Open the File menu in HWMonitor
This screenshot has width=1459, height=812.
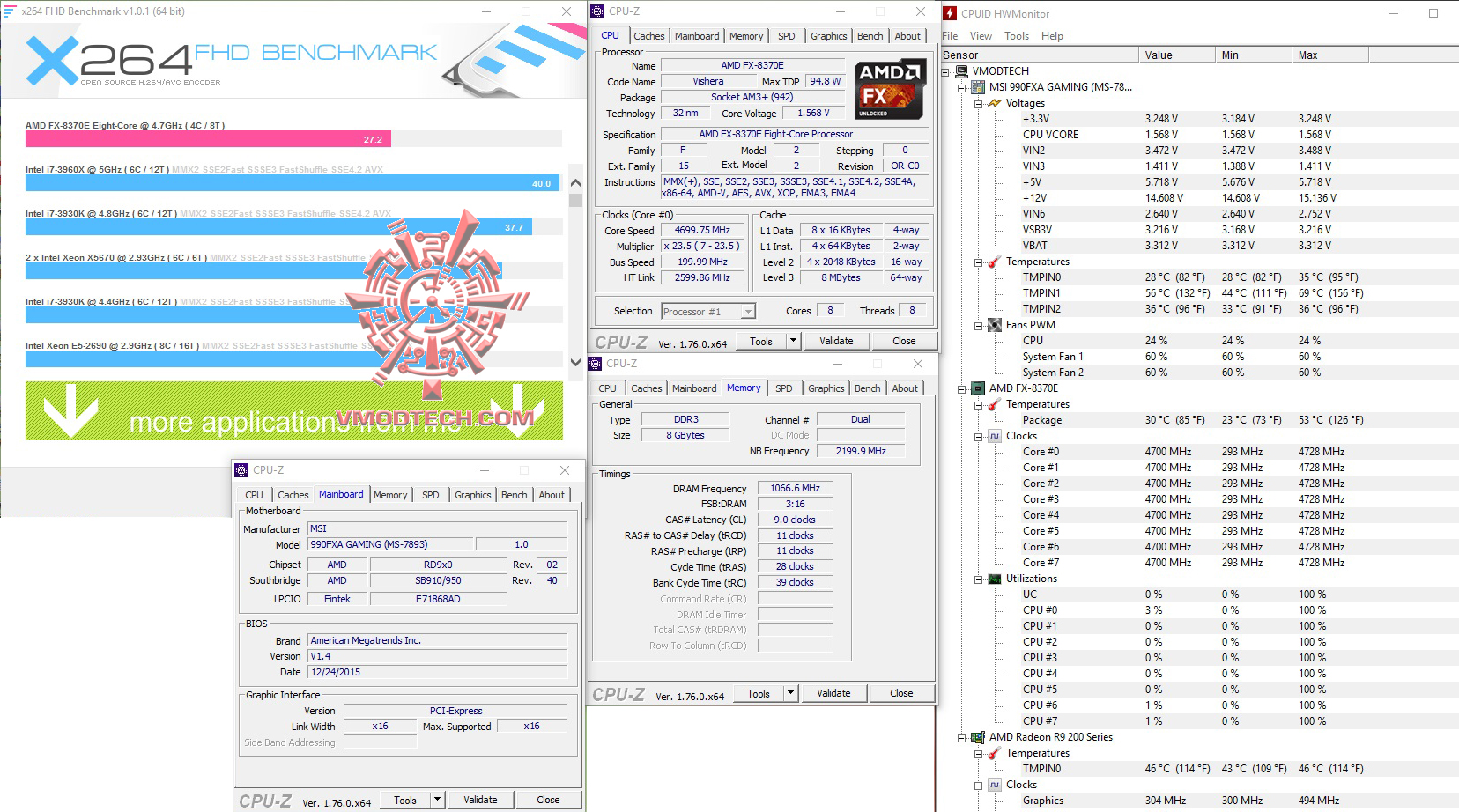950,36
